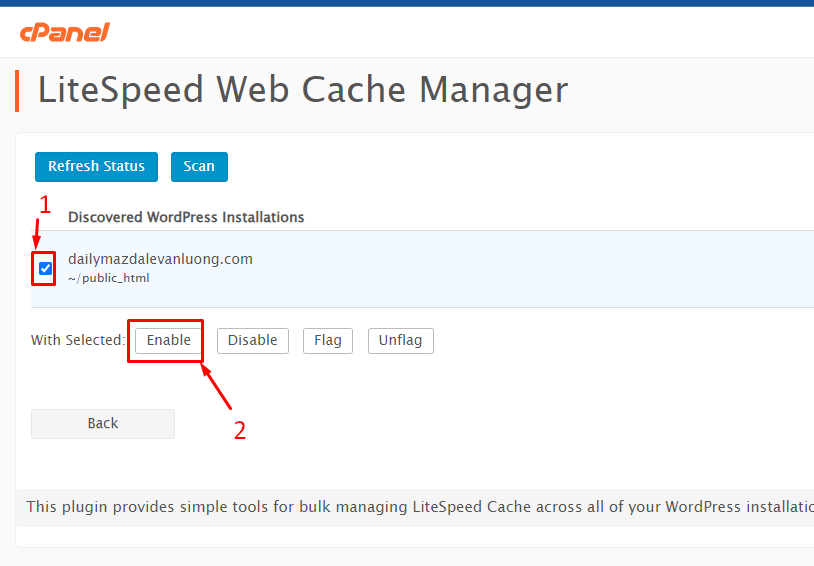Click the dailymazdalevanluong.com domain text
The height and width of the screenshot is (566, 814).
pos(160,259)
